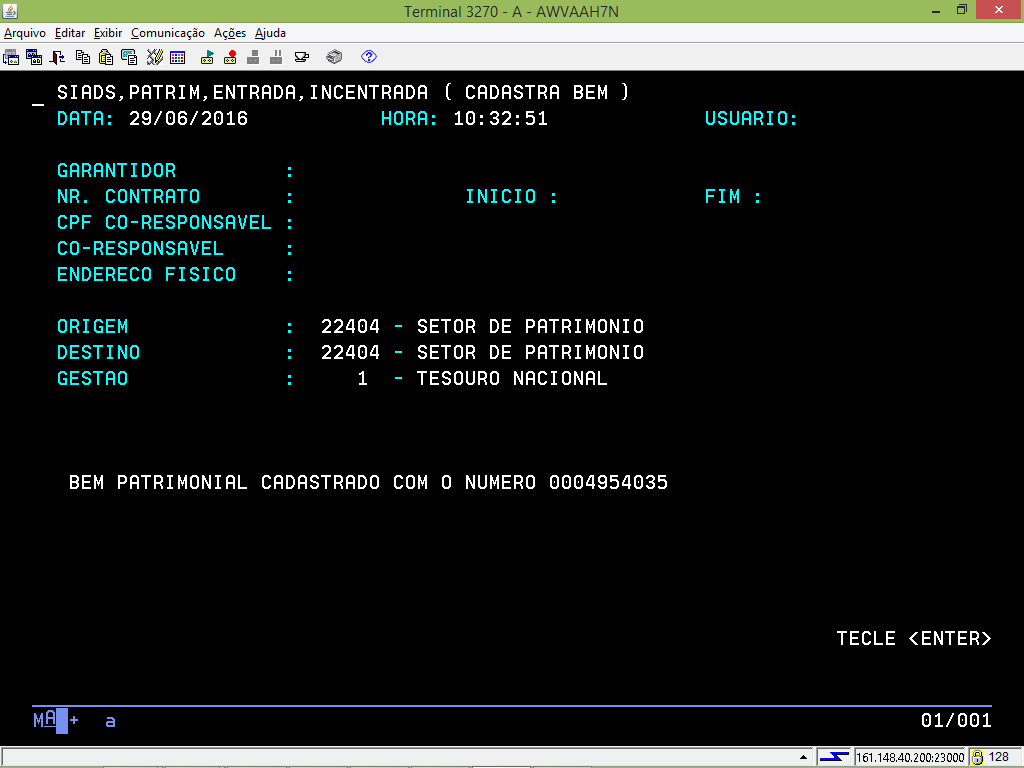Open the Ajuda menu
The height and width of the screenshot is (768, 1024).
coord(270,33)
